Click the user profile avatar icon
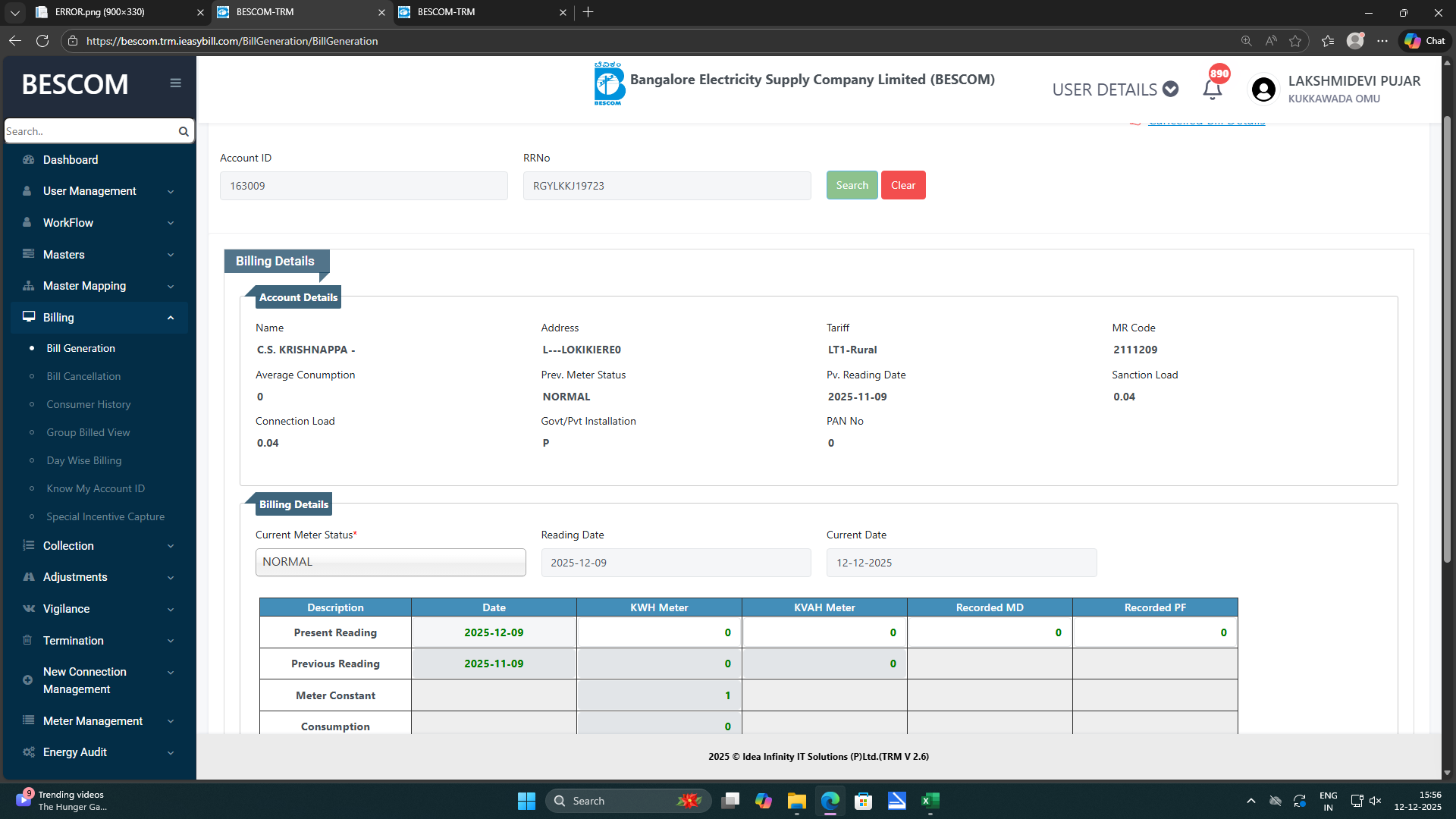The image size is (1456, 819). coord(1263,89)
